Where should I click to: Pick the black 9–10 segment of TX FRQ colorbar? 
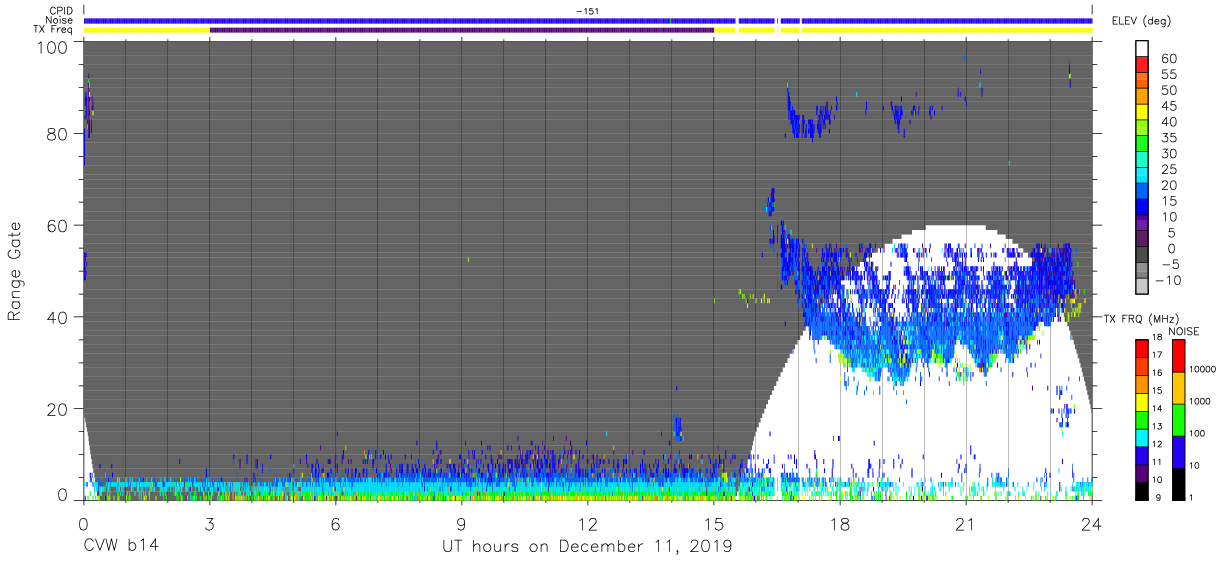(x=1143, y=489)
